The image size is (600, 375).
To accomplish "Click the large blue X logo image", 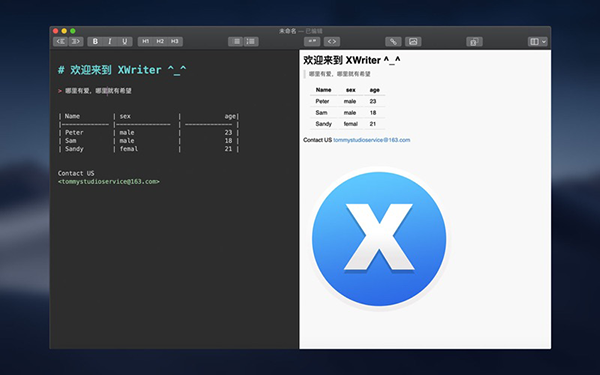I will (379, 239).
